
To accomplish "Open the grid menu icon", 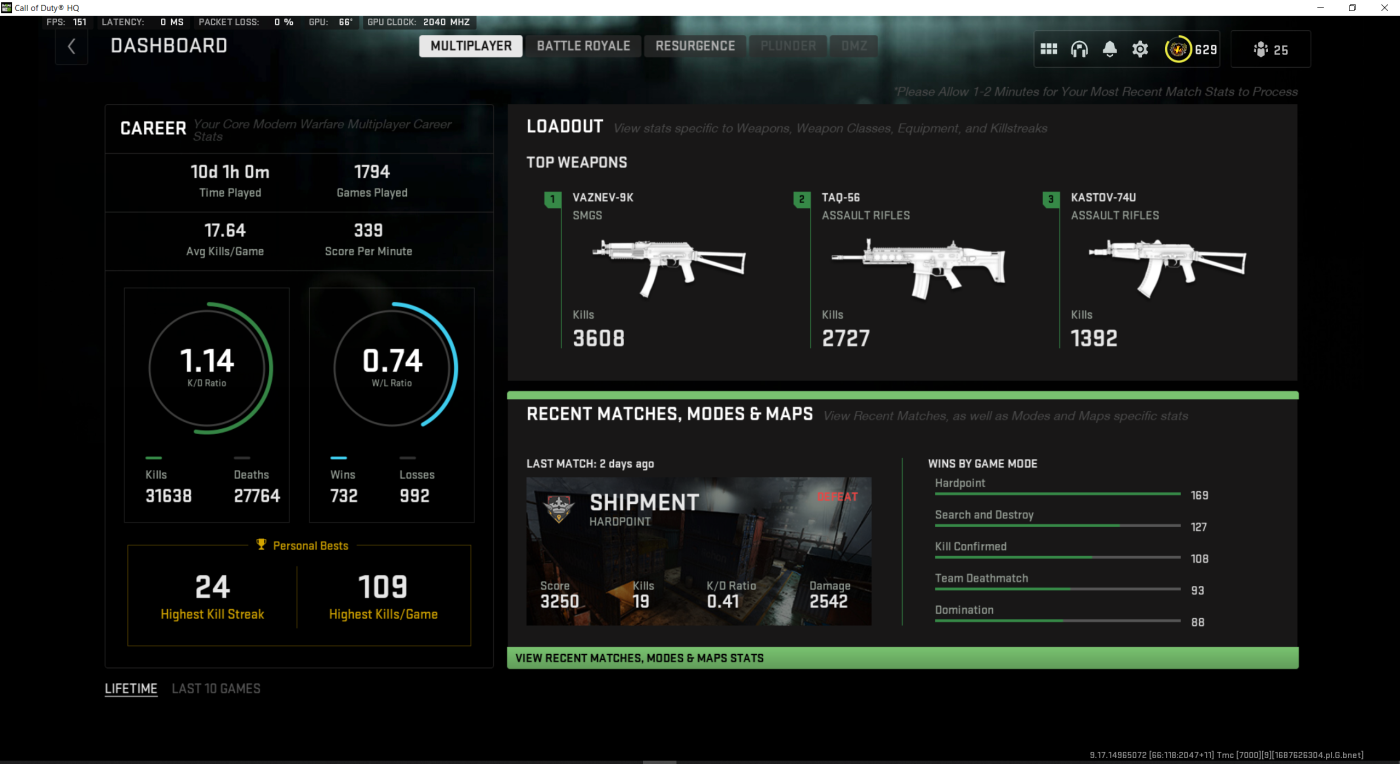I will [x=1049, y=49].
